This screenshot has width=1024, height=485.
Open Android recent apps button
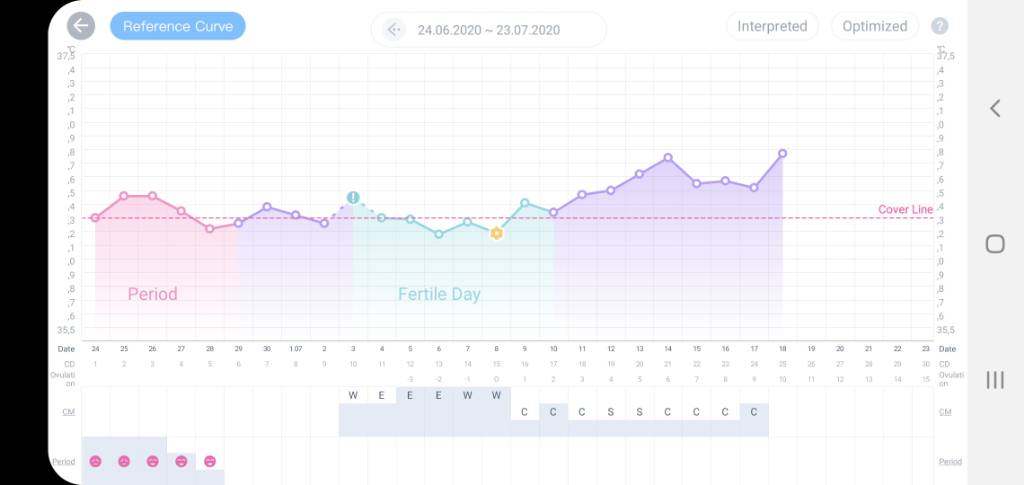[995, 379]
